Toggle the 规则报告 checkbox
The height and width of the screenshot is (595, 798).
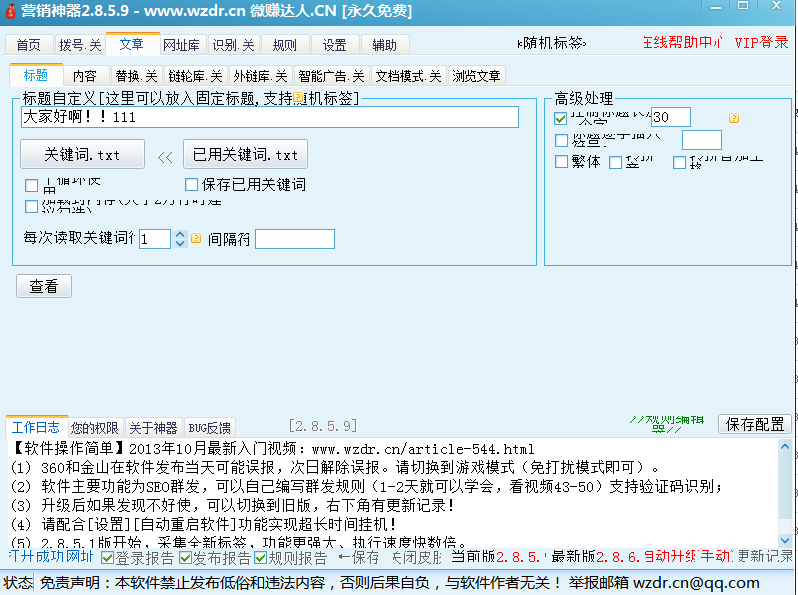261,558
